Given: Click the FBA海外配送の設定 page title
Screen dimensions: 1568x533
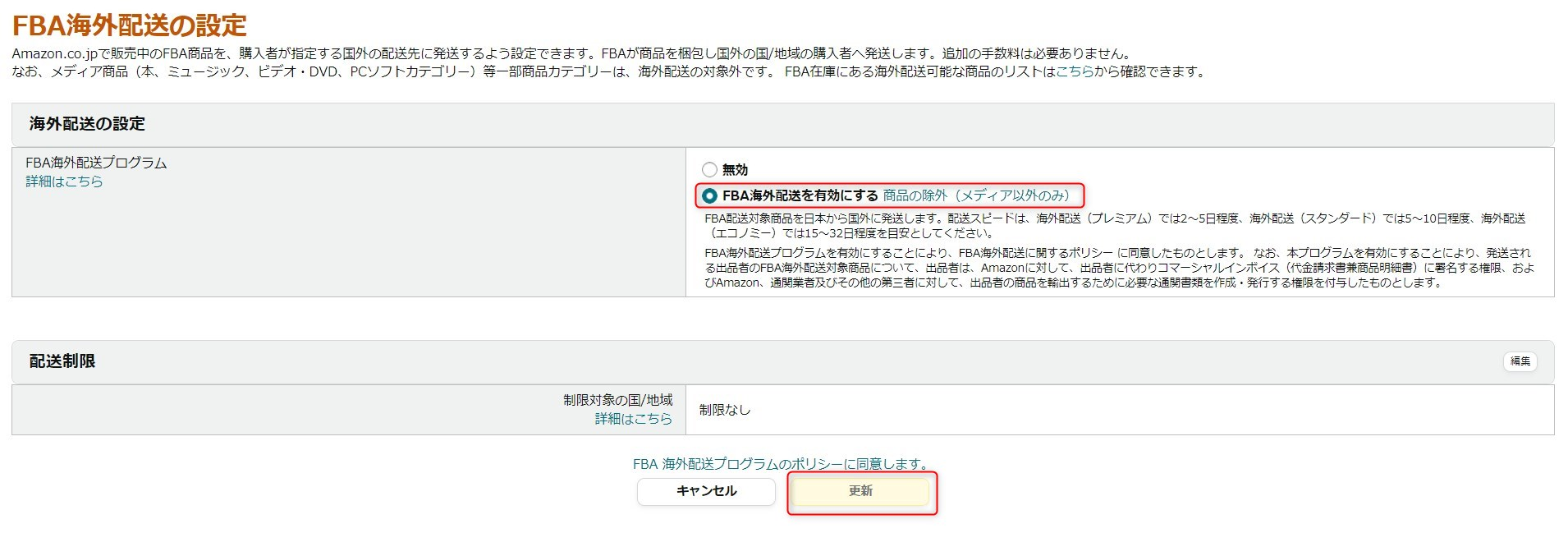Looking at the screenshot, I should 130,25.
